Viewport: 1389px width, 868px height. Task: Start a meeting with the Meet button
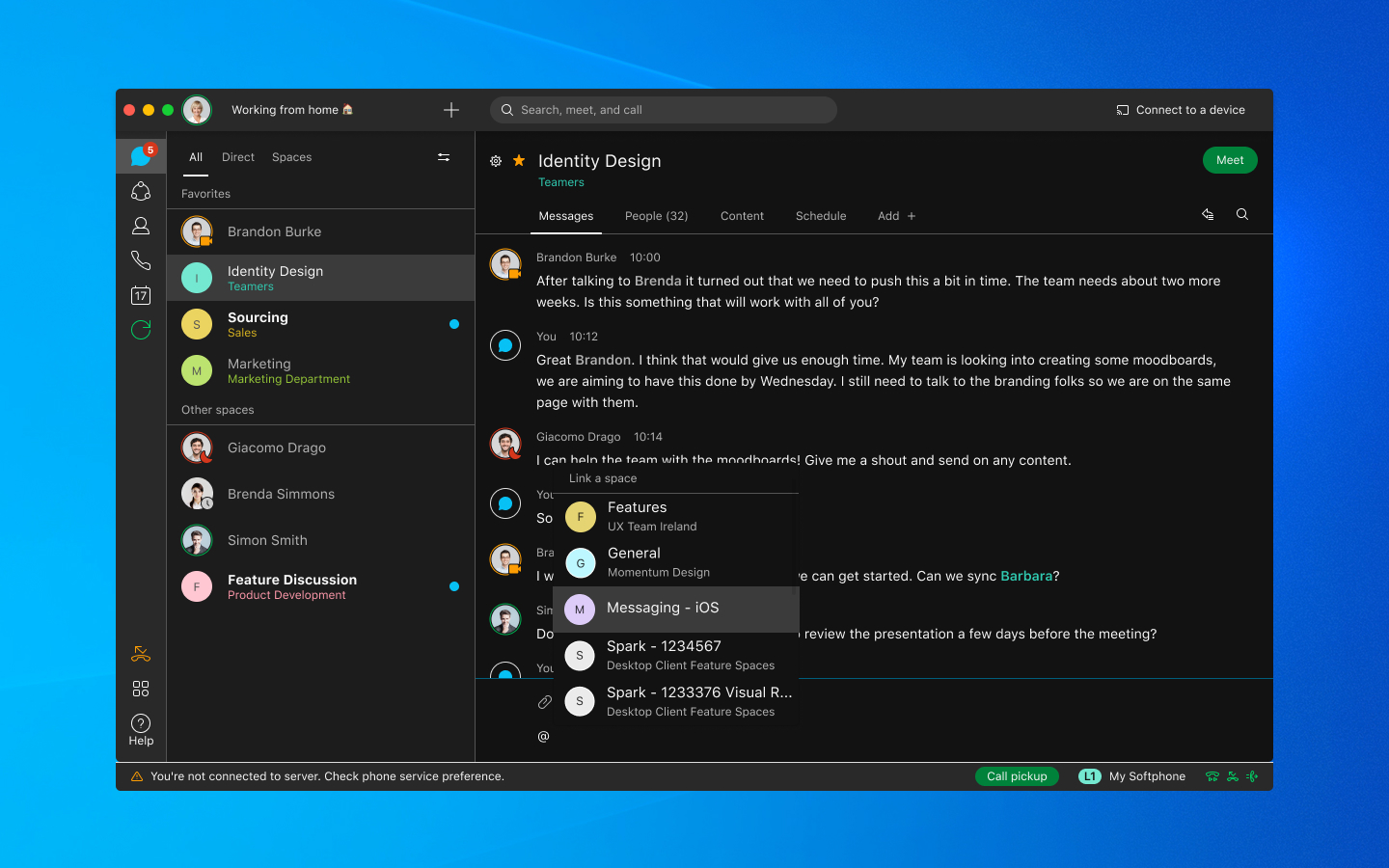[x=1230, y=160]
